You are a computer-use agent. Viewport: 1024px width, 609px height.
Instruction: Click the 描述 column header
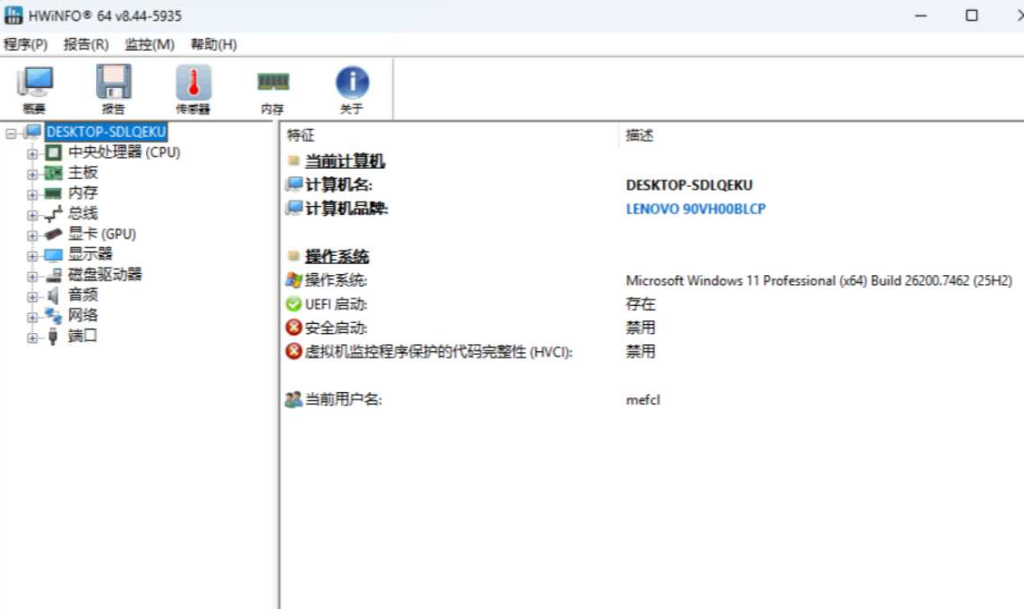[639, 135]
